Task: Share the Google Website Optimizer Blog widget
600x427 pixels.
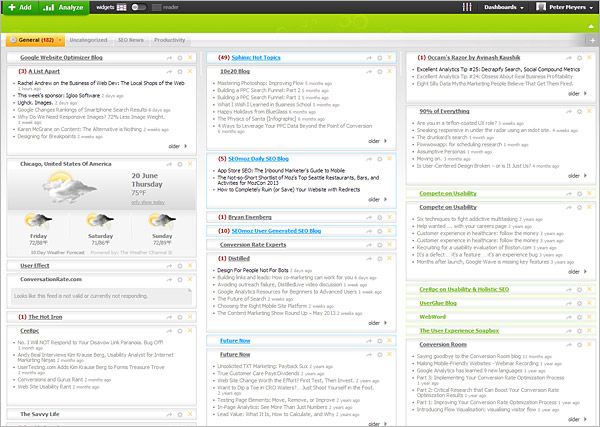Action: click(169, 58)
